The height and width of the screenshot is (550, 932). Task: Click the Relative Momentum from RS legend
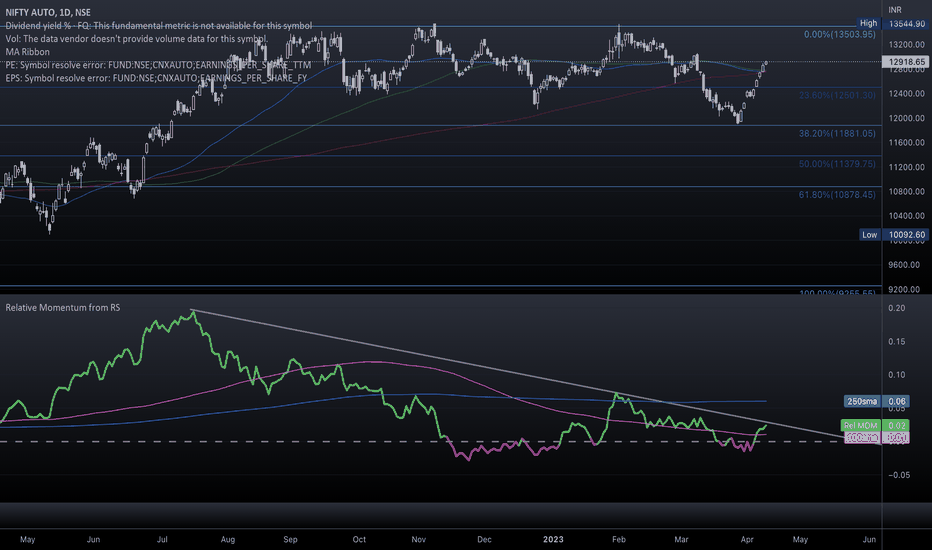62,307
